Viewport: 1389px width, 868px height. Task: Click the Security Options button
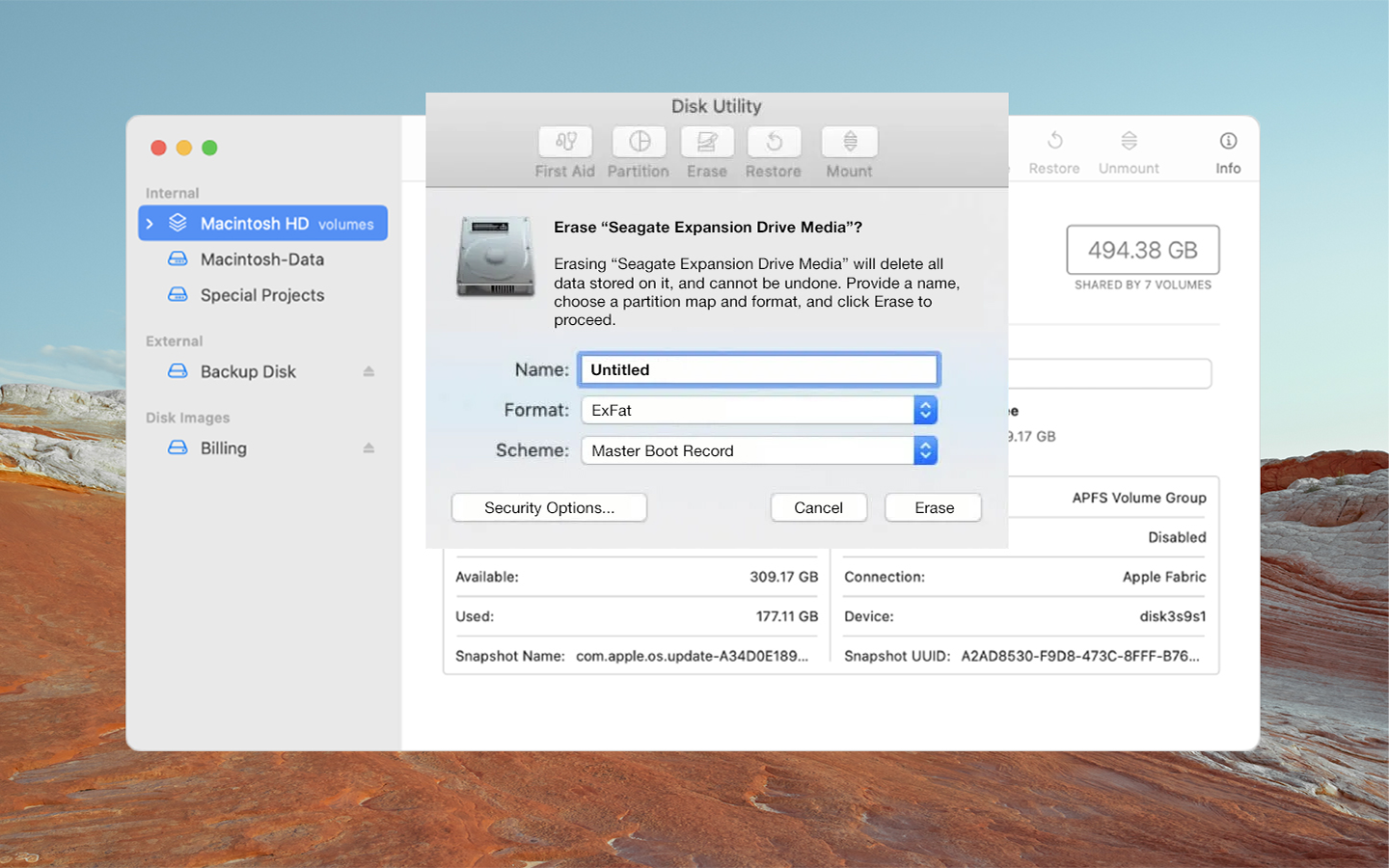[x=549, y=507]
